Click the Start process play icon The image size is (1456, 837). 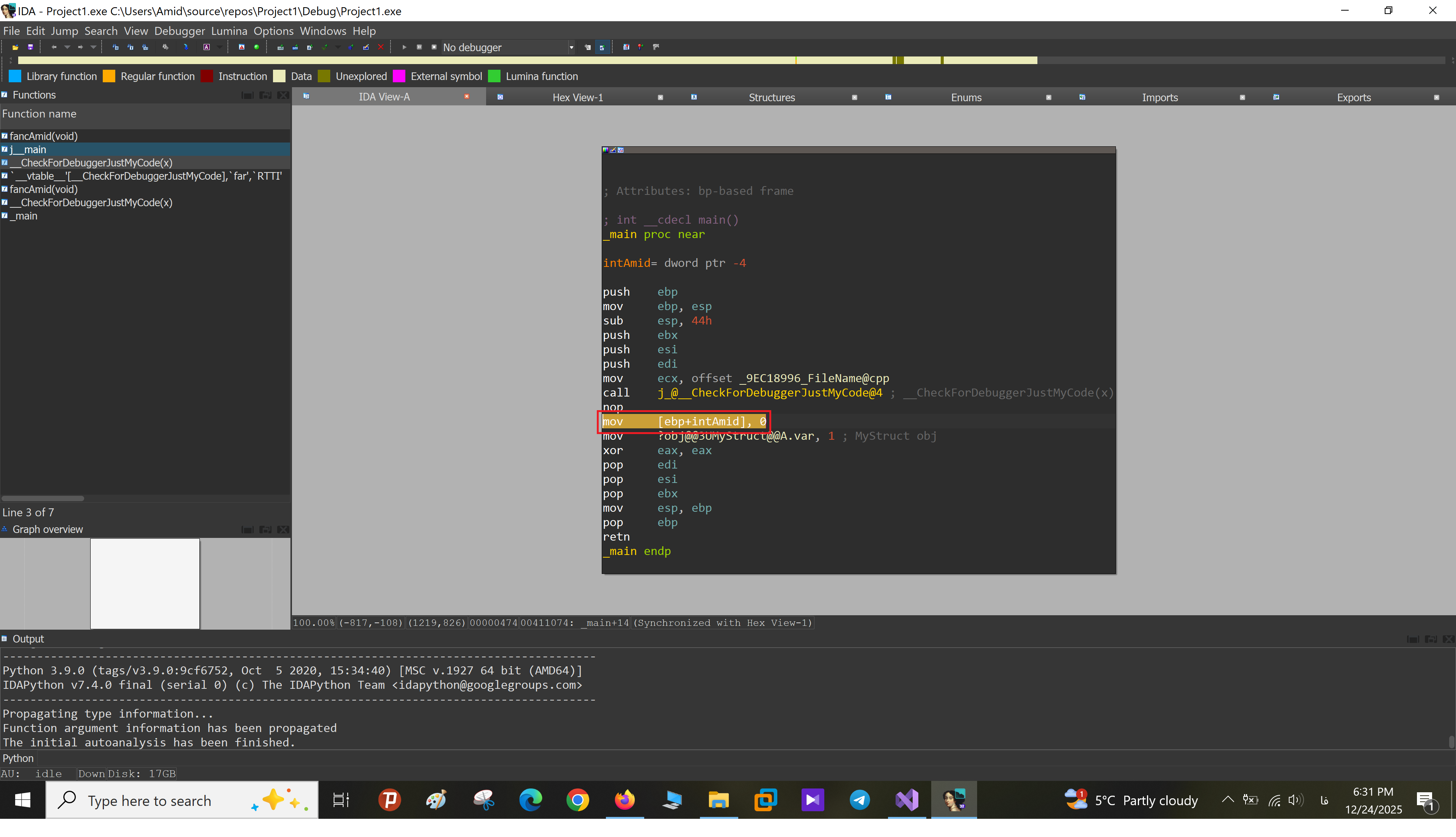click(404, 47)
